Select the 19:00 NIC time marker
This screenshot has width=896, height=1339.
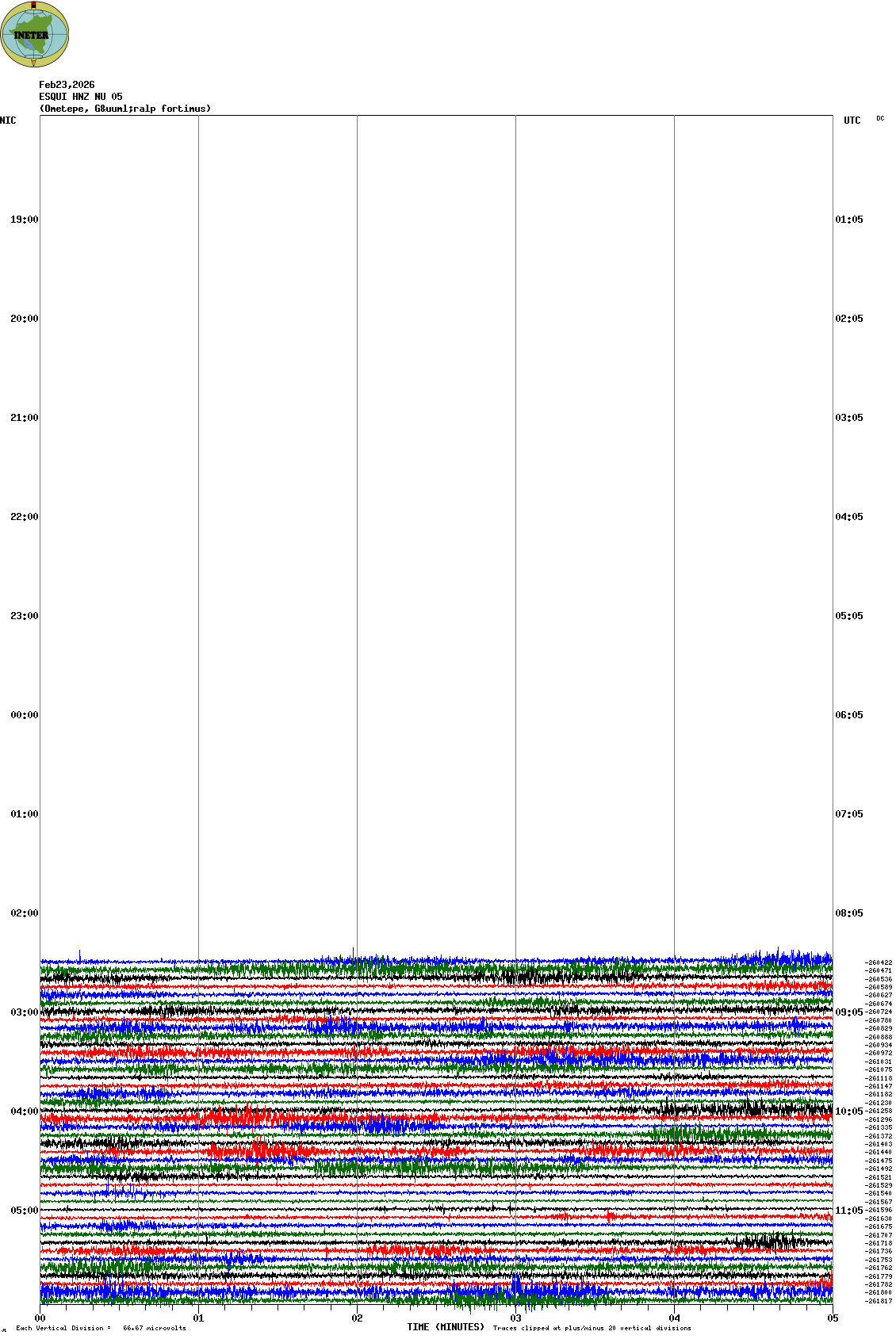[x=24, y=220]
